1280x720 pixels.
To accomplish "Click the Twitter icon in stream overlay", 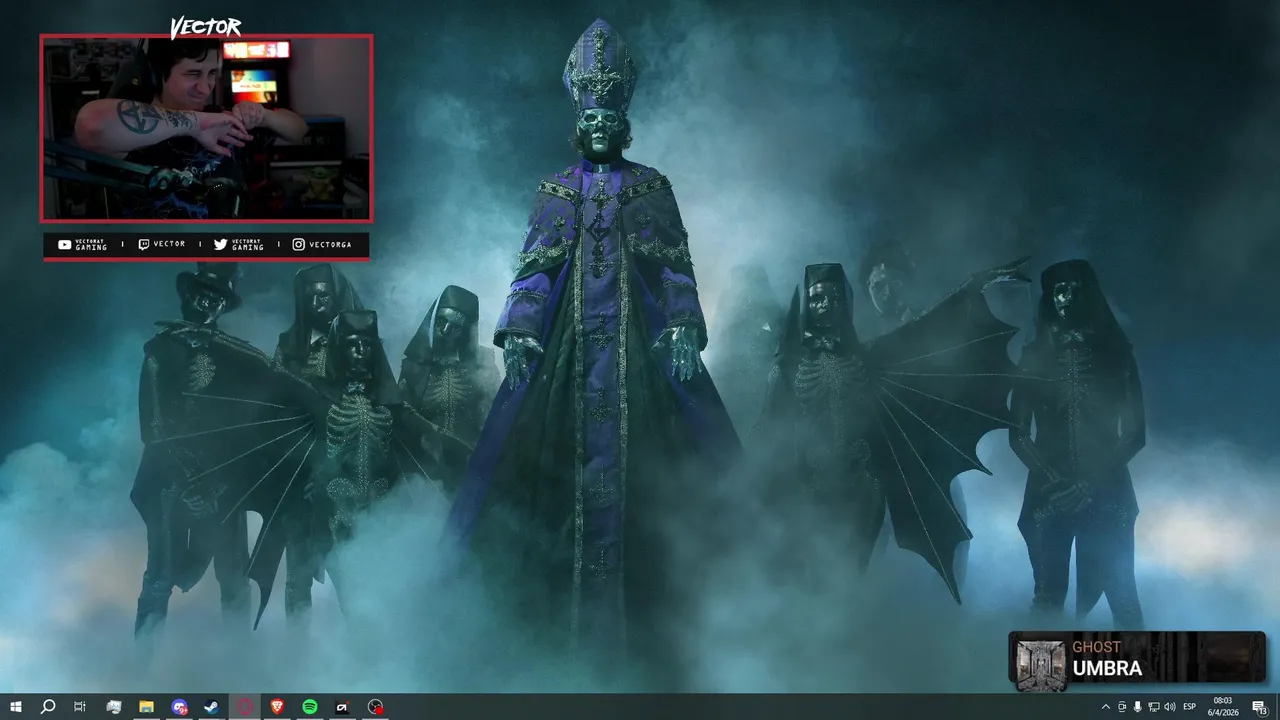I will [x=221, y=244].
